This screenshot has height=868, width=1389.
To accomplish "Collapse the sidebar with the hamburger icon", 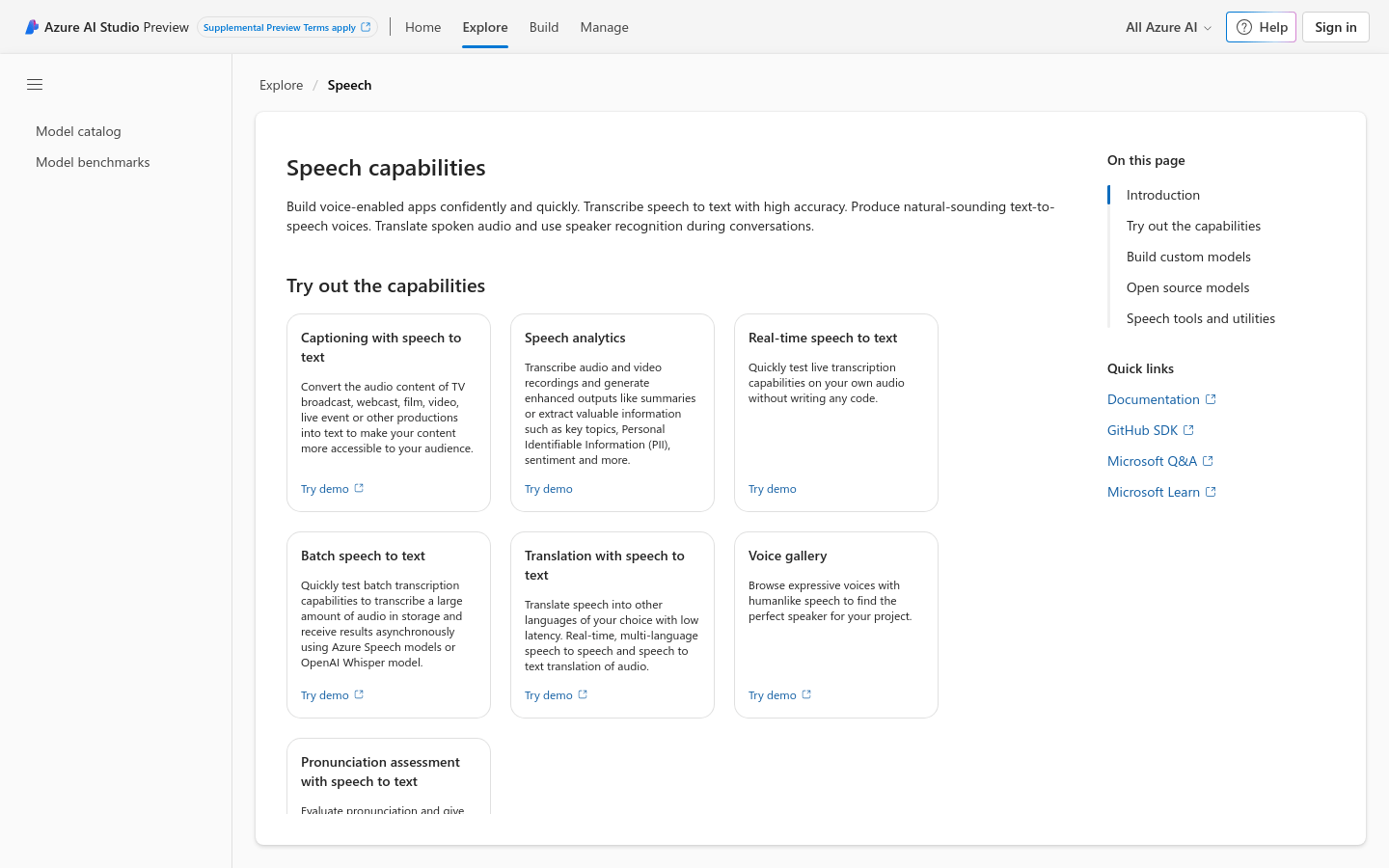I will (x=35, y=85).
